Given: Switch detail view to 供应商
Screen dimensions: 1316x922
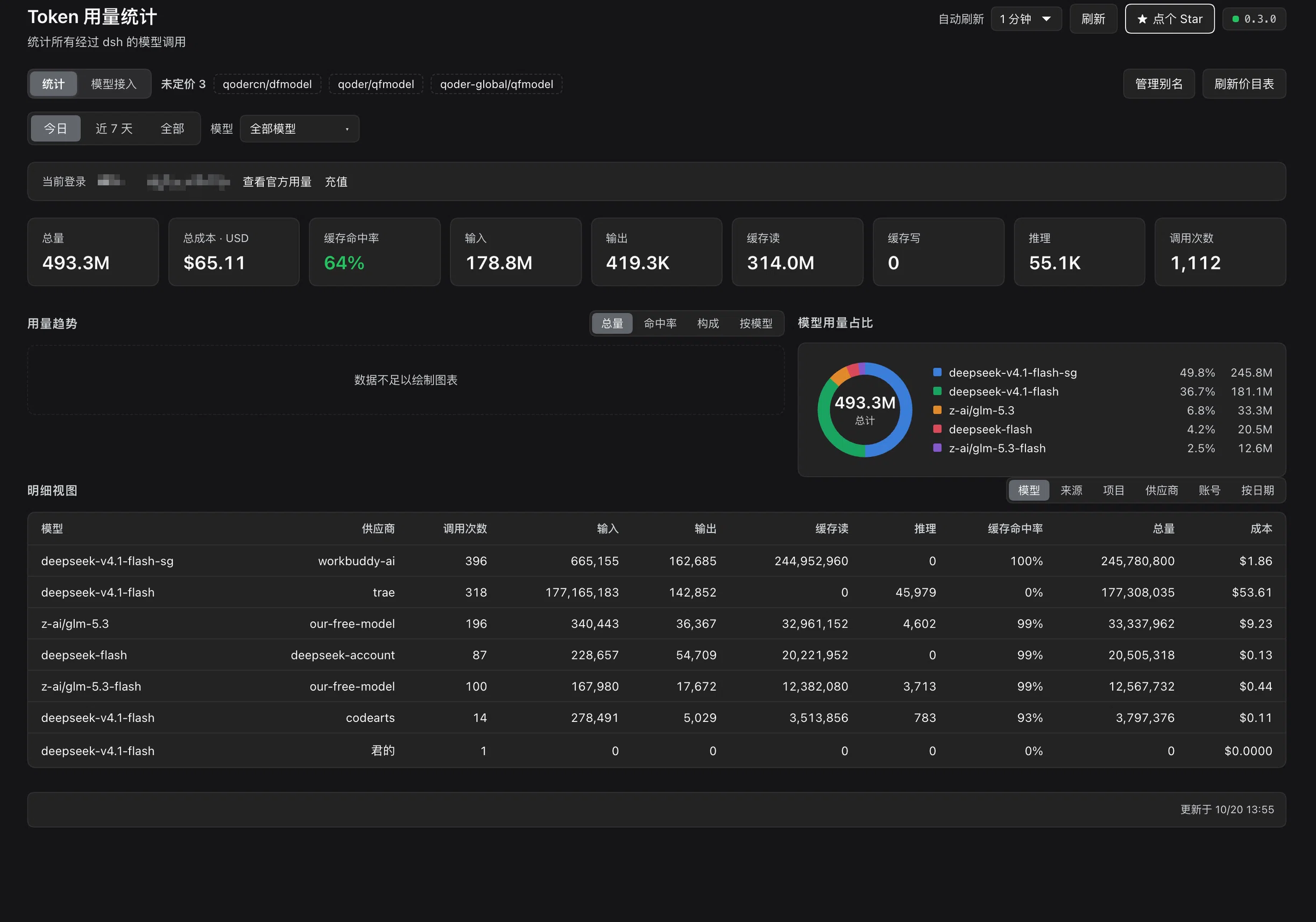Looking at the screenshot, I should coord(1161,491).
